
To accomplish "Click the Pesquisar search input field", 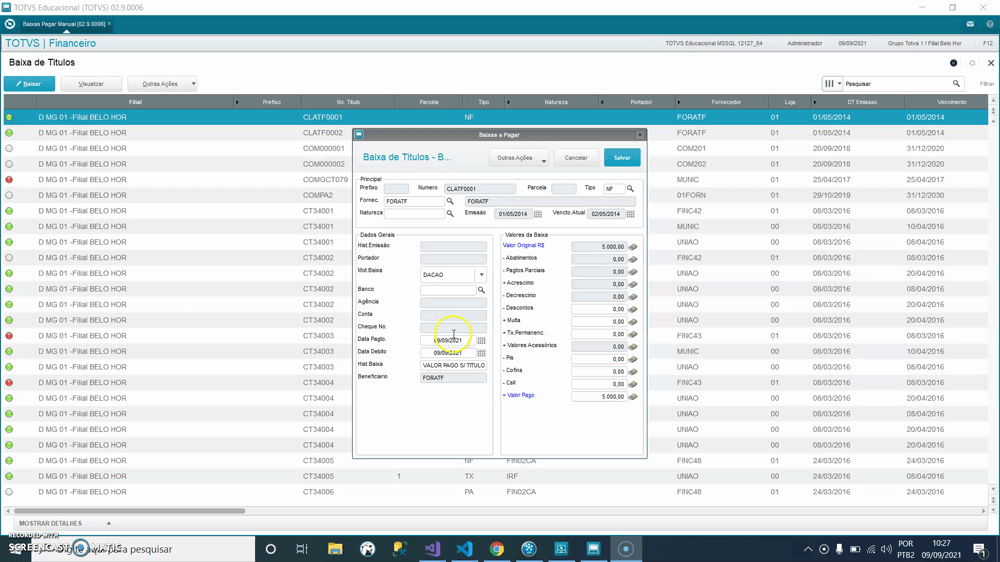I will (x=896, y=84).
